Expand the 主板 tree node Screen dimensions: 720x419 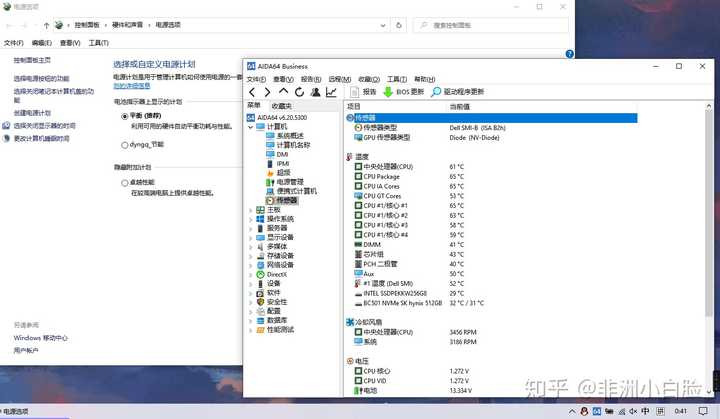pos(251,210)
